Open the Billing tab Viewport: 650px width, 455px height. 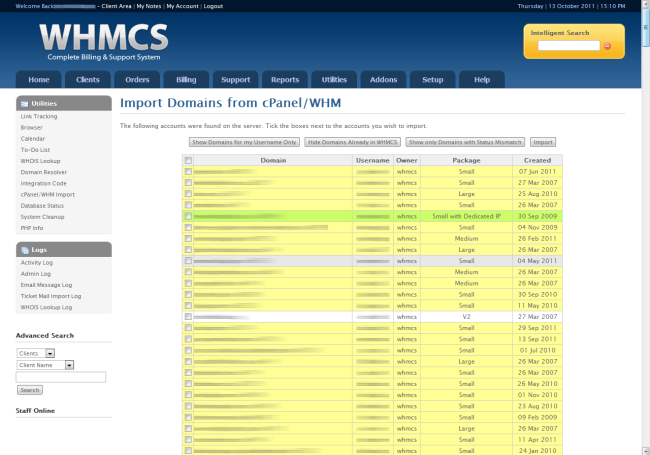tap(186, 80)
